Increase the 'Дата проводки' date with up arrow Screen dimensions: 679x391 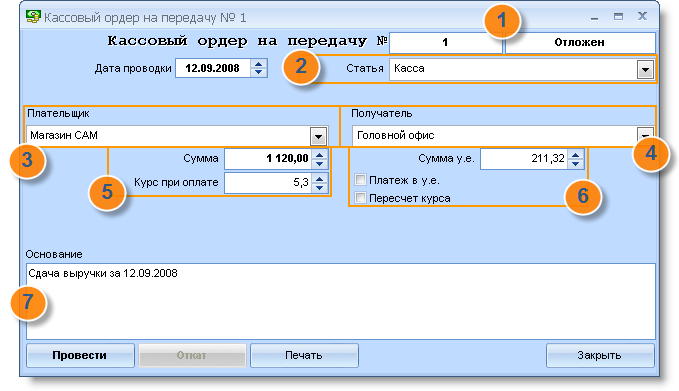coord(259,64)
